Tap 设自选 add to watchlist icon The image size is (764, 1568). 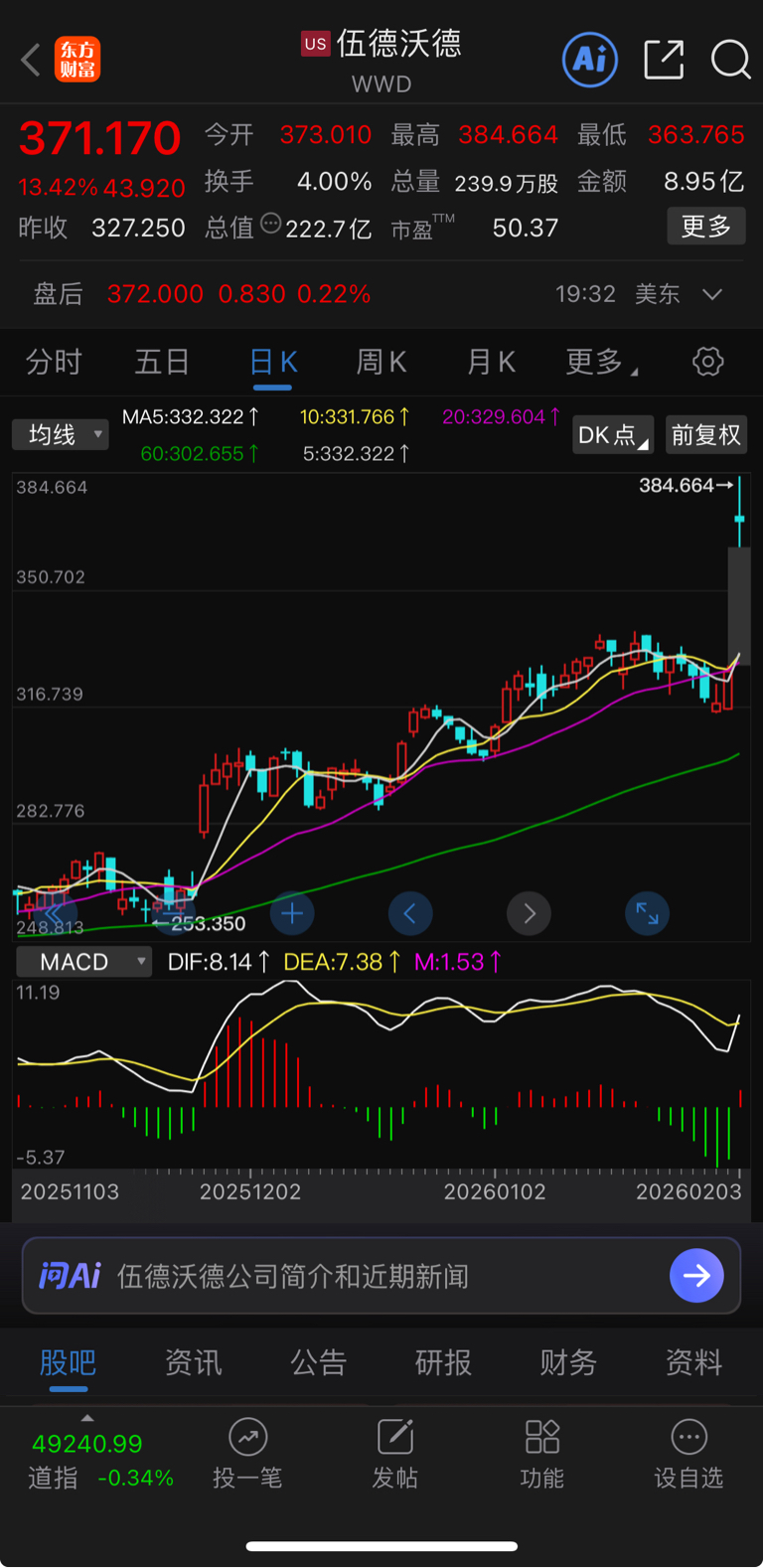point(688,1437)
